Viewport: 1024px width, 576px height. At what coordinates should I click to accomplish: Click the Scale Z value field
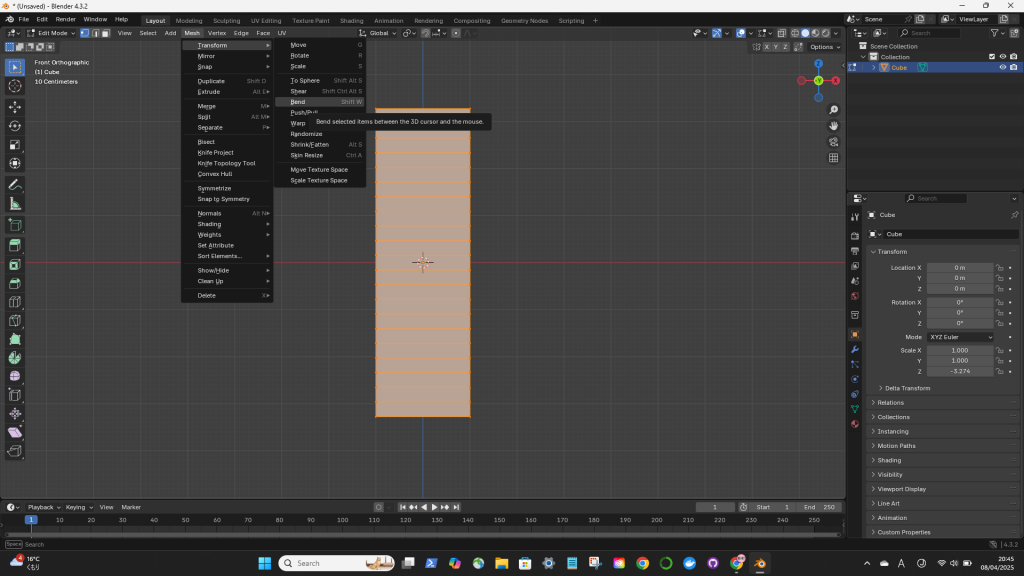[x=959, y=371]
